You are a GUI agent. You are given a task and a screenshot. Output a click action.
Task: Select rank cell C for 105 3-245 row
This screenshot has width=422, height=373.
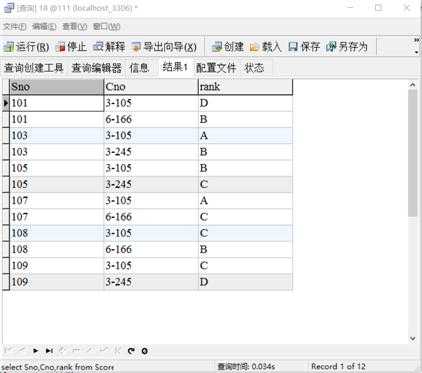245,184
